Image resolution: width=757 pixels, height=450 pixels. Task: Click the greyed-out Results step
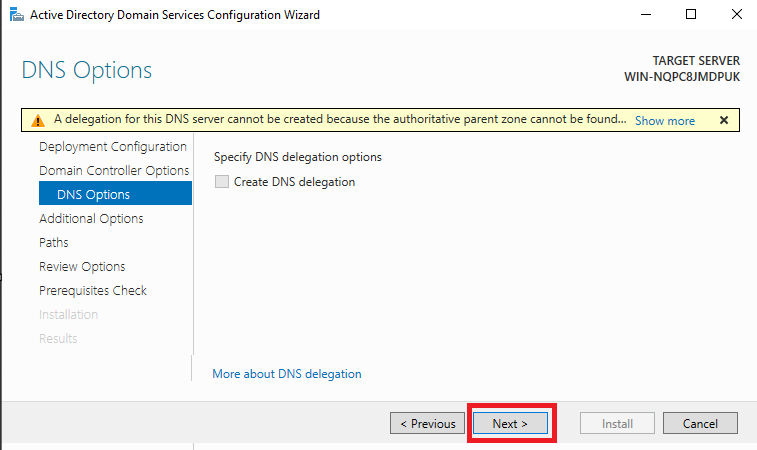(x=58, y=338)
